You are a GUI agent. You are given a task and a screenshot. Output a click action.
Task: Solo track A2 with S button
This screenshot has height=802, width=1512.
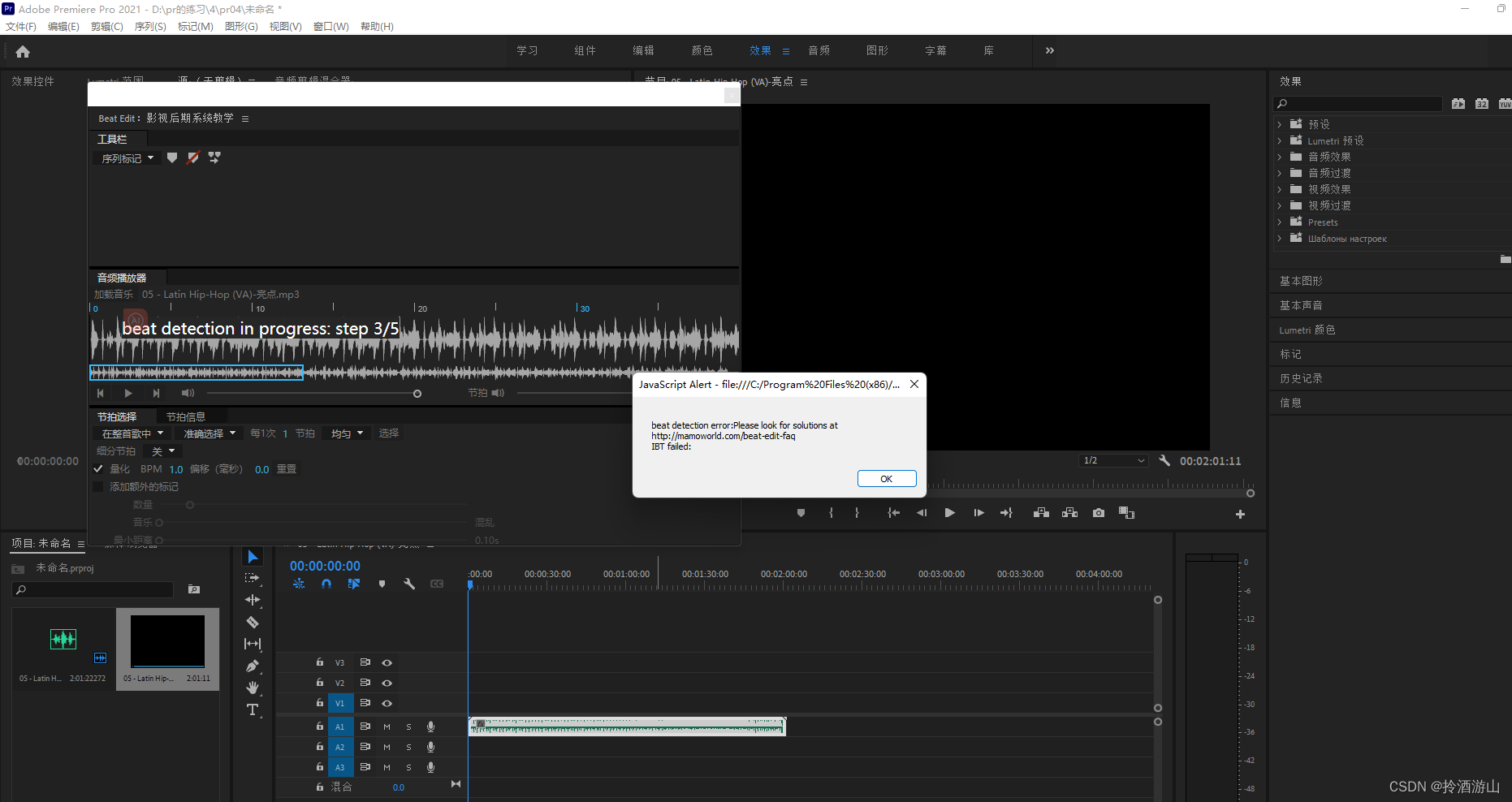point(408,748)
